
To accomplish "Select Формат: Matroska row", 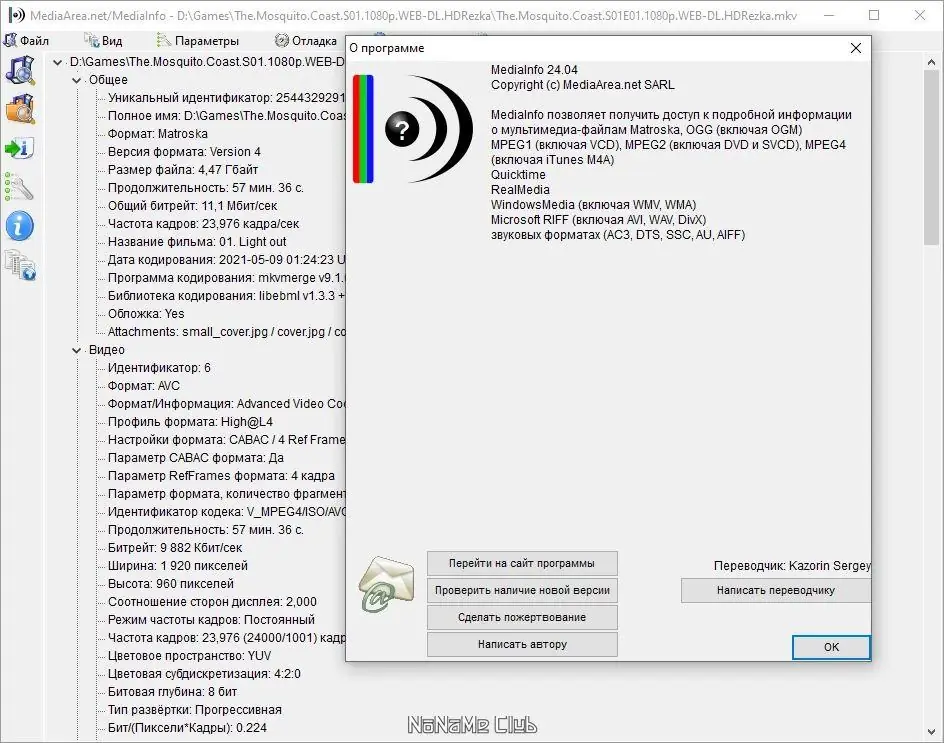I will click(x=158, y=134).
